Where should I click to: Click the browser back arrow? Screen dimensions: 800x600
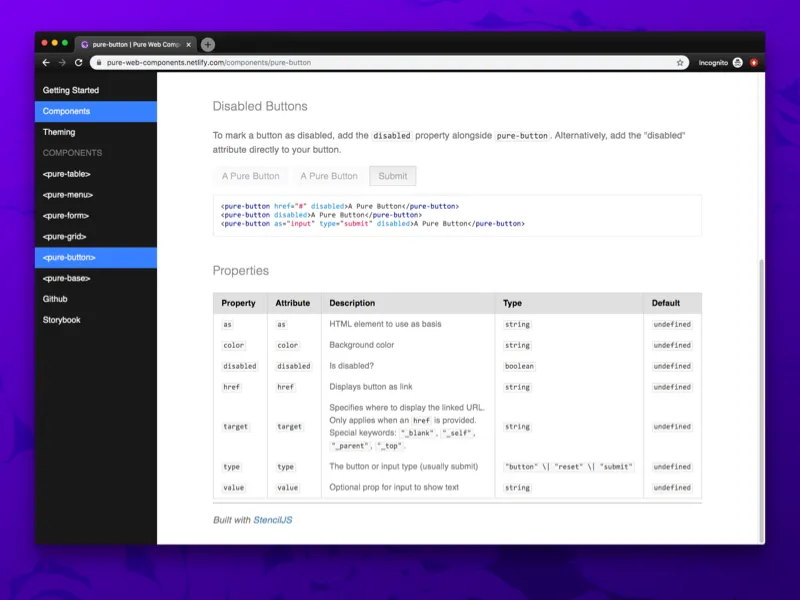tap(46, 62)
